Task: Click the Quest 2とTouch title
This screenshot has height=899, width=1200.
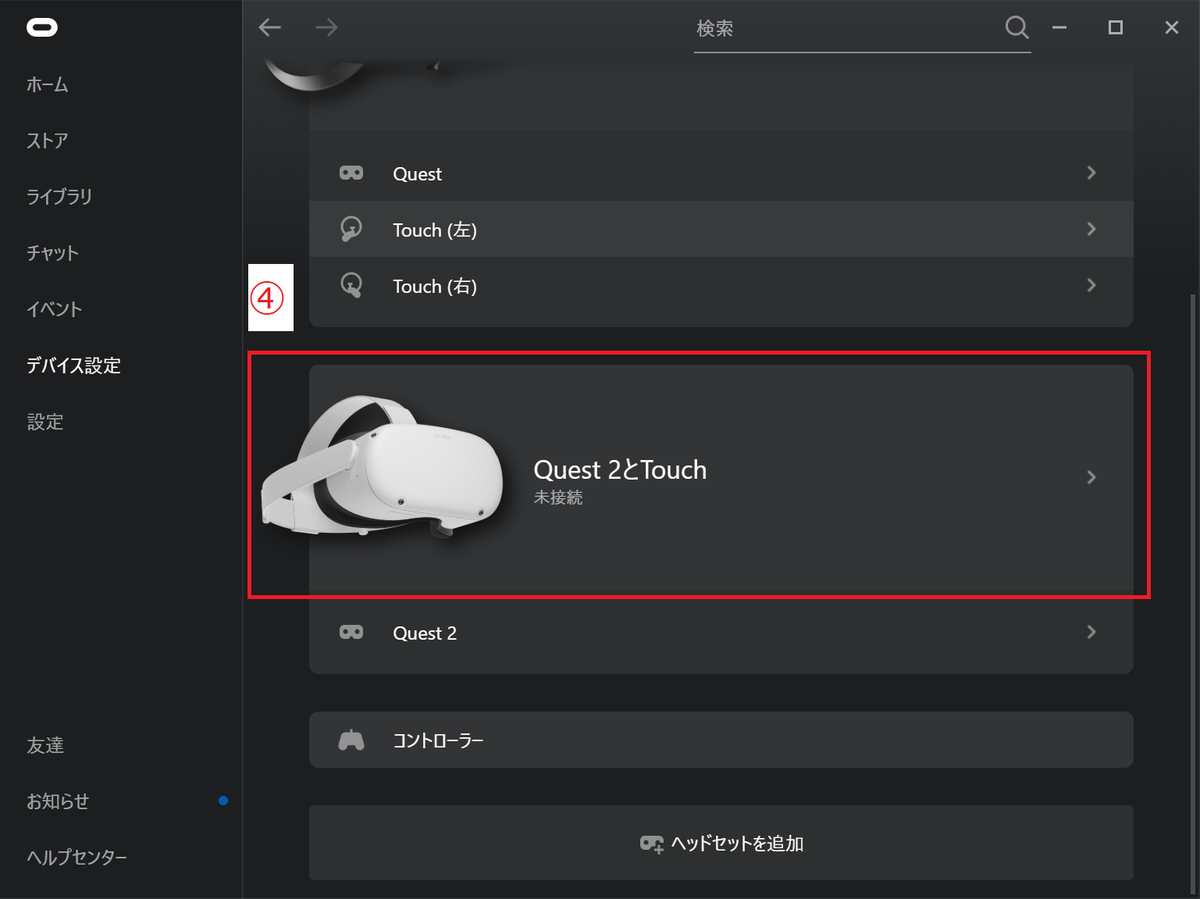Action: tap(620, 469)
